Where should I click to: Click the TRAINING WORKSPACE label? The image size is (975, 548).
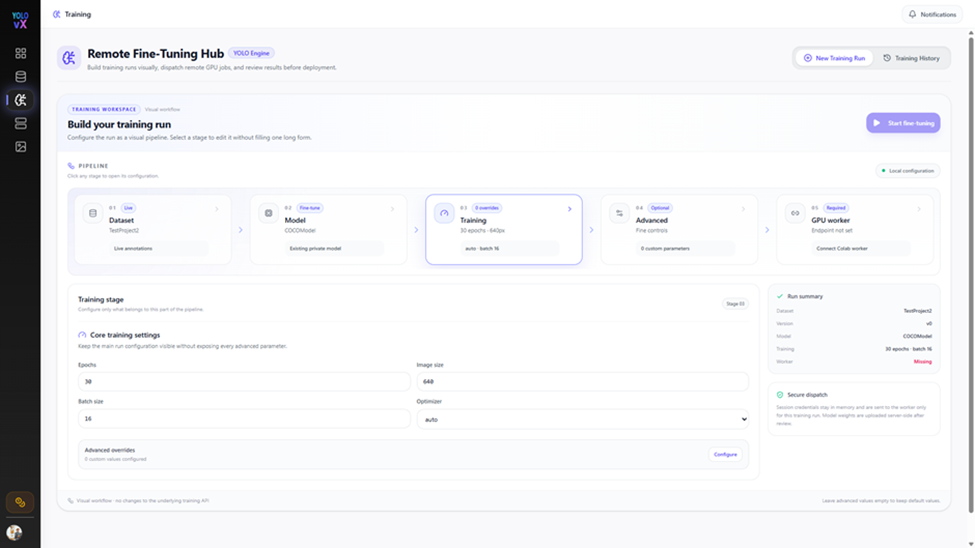click(104, 109)
